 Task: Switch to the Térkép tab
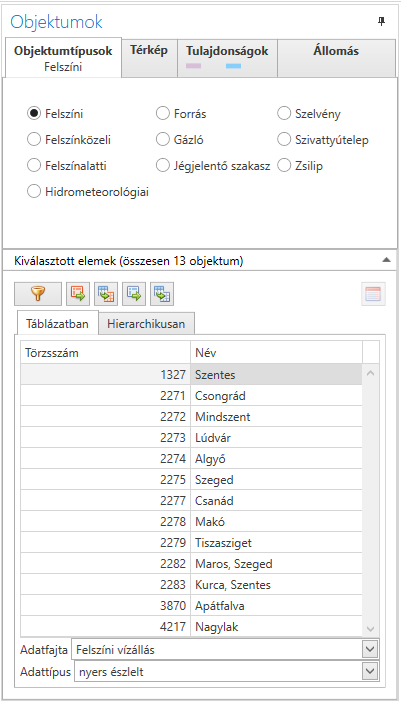click(x=149, y=51)
